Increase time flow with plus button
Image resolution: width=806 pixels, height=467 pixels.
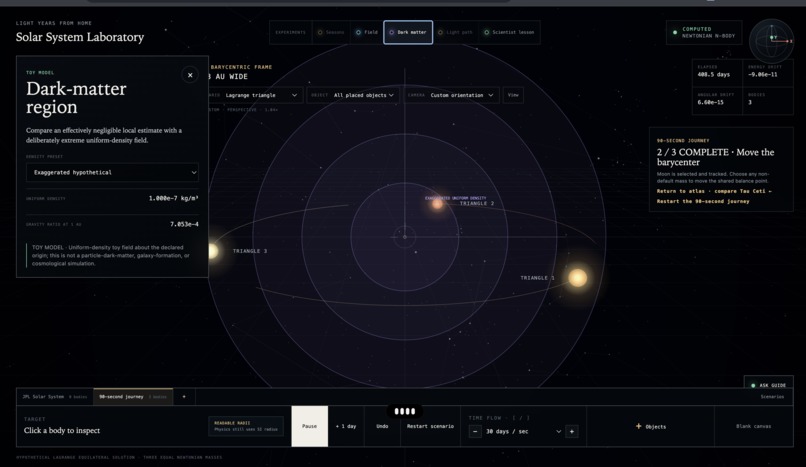[572, 432]
